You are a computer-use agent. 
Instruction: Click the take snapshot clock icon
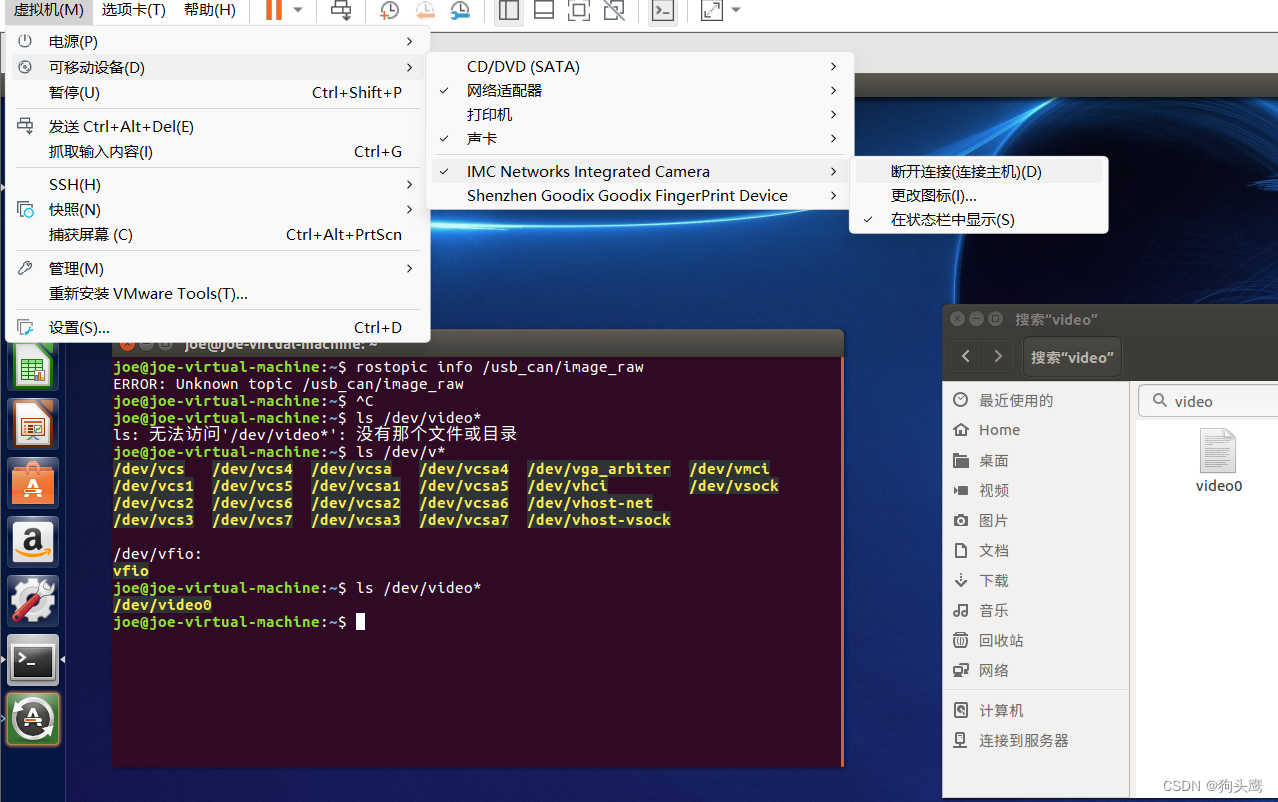390,10
